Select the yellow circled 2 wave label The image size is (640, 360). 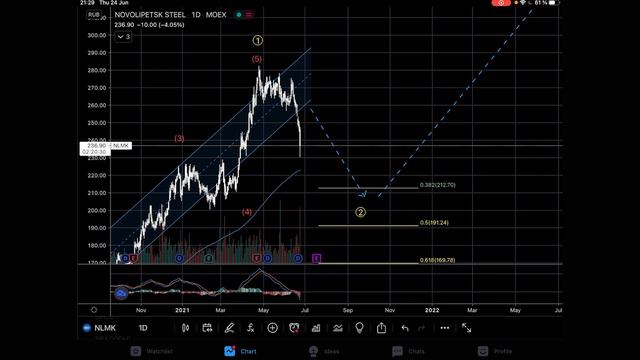[360, 212]
